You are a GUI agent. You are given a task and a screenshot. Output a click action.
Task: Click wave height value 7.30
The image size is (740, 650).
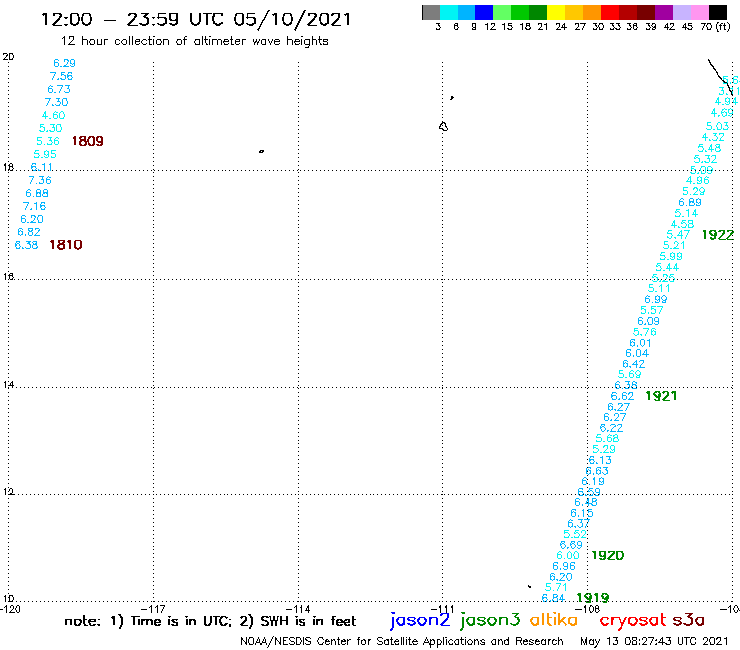(x=56, y=102)
